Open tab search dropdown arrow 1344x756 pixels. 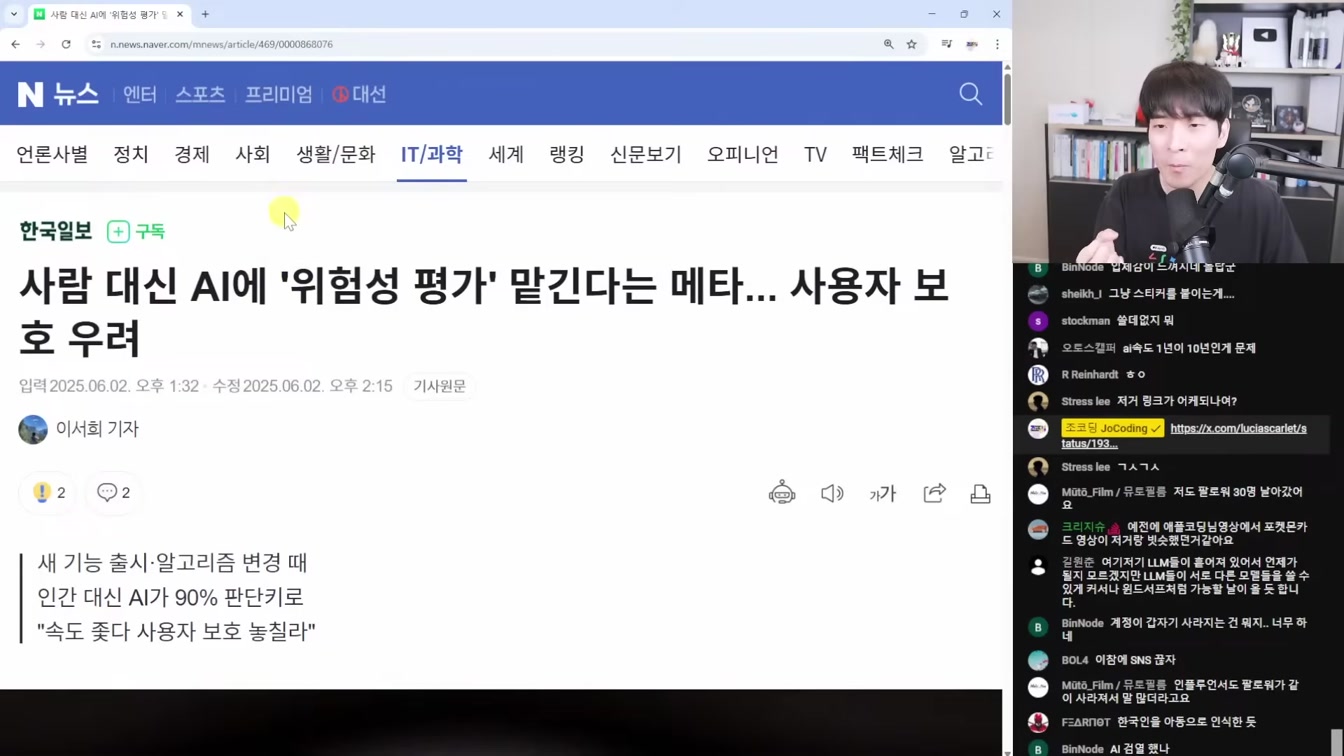[x=14, y=14]
